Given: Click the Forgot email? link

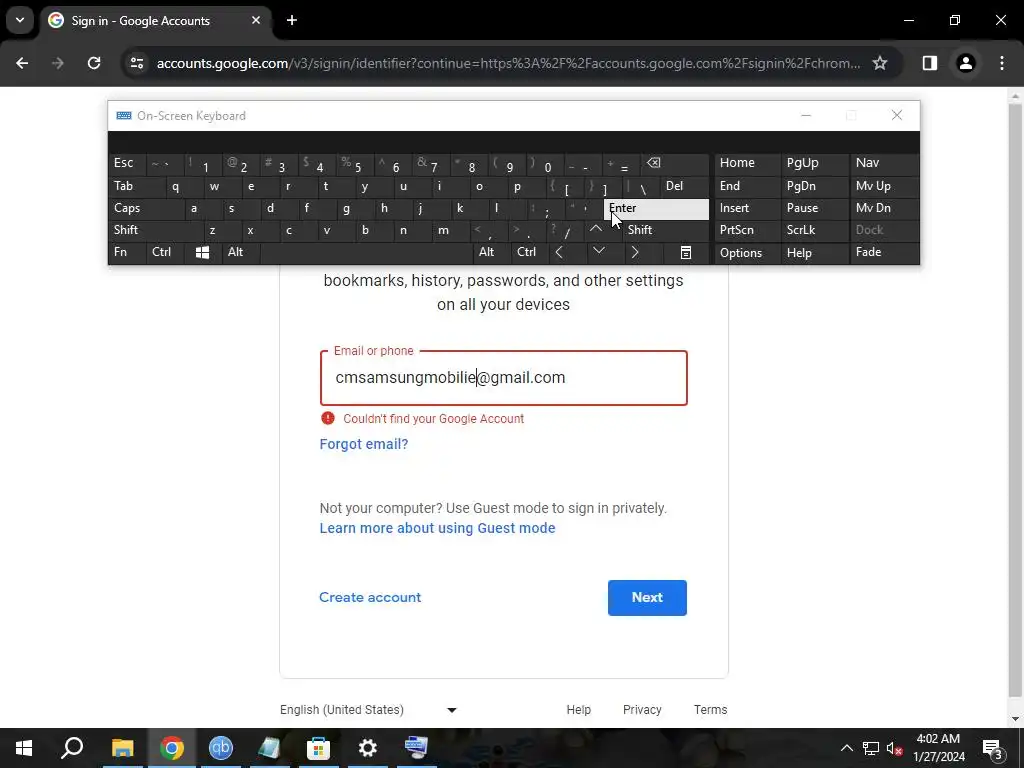Looking at the screenshot, I should coord(364,444).
